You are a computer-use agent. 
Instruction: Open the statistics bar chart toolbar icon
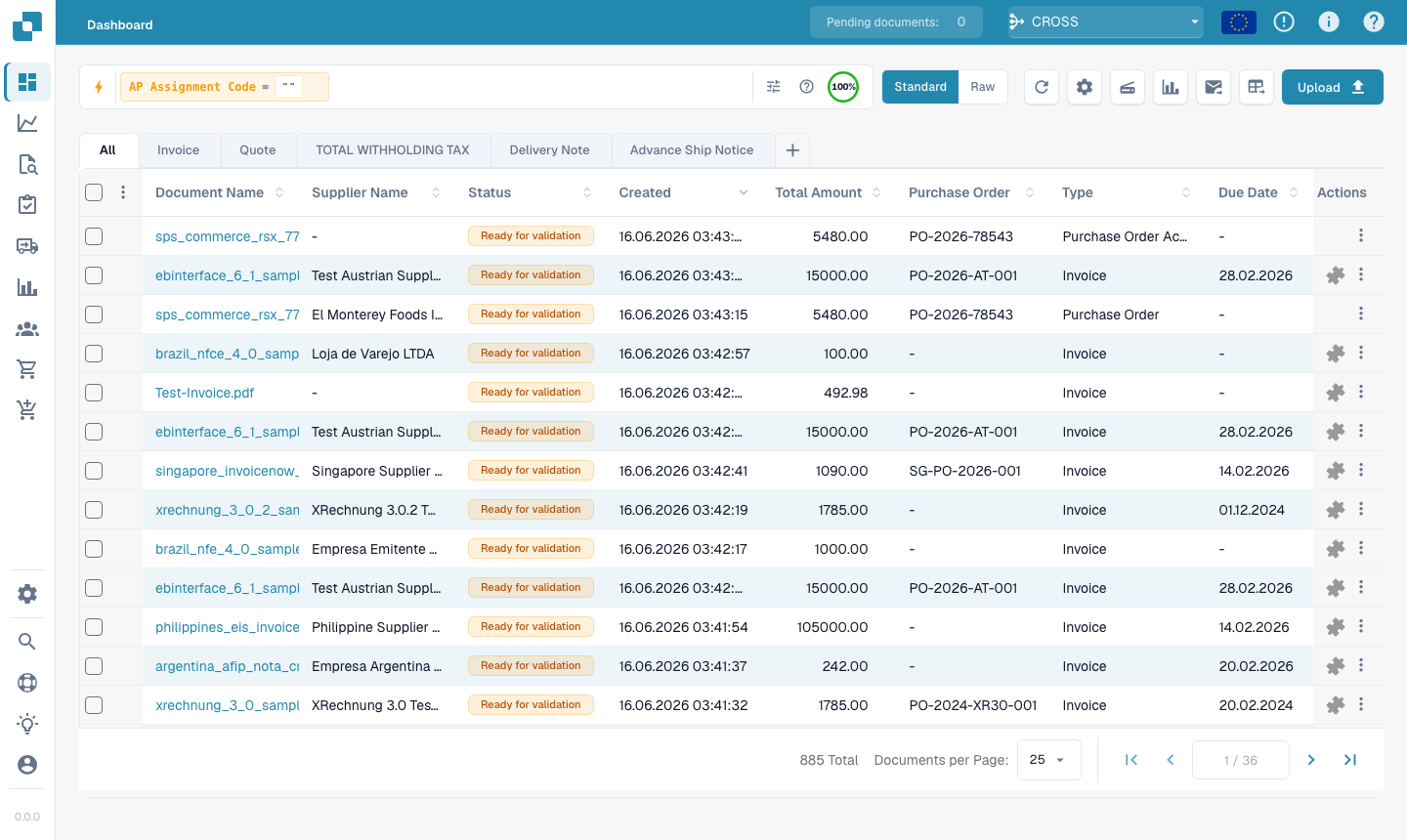[1171, 87]
